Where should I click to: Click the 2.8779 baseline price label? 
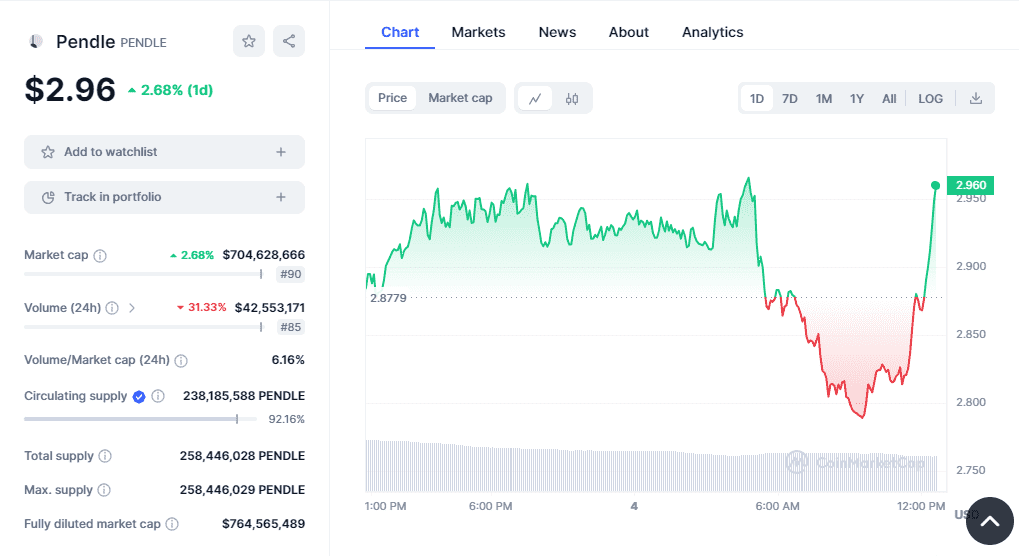click(x=388, y=298)
